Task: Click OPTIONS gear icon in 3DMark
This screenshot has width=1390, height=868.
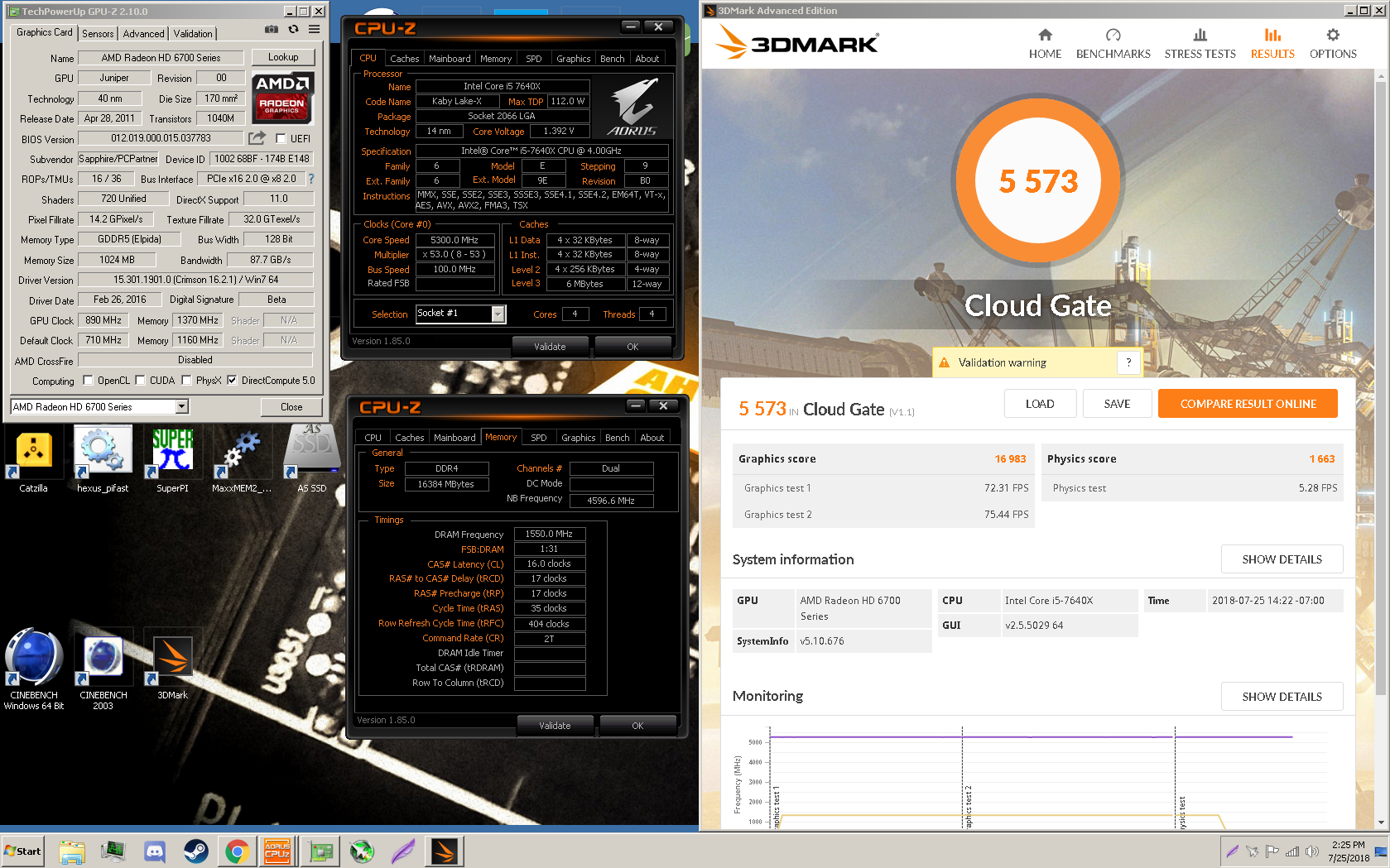Action: tap(1332, 35)
